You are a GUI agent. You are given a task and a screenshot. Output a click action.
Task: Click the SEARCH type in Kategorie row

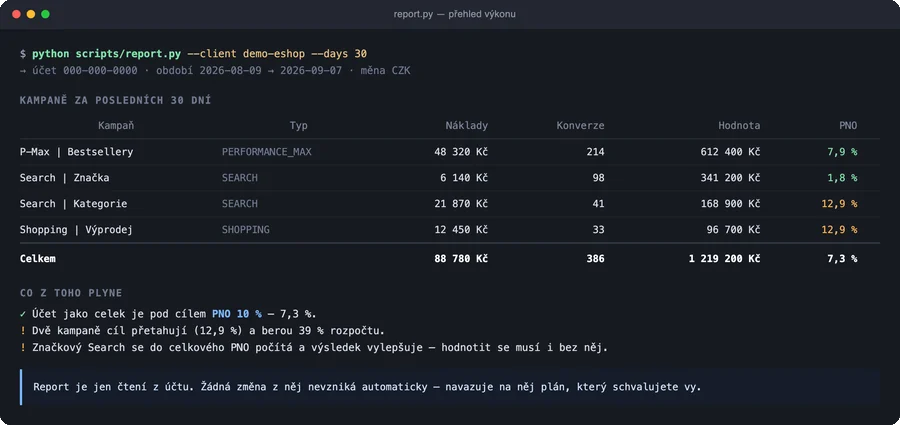pos(240,203)
